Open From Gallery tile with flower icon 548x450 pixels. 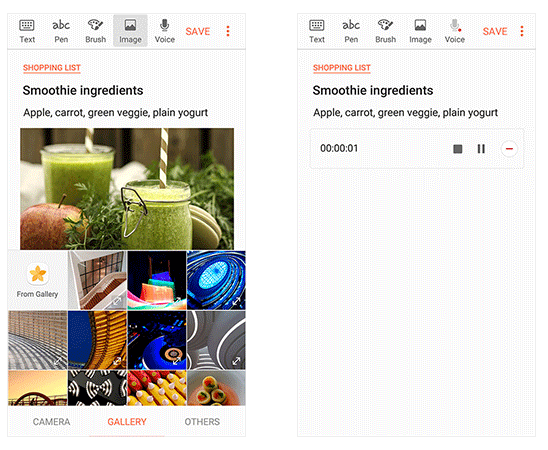37,280
